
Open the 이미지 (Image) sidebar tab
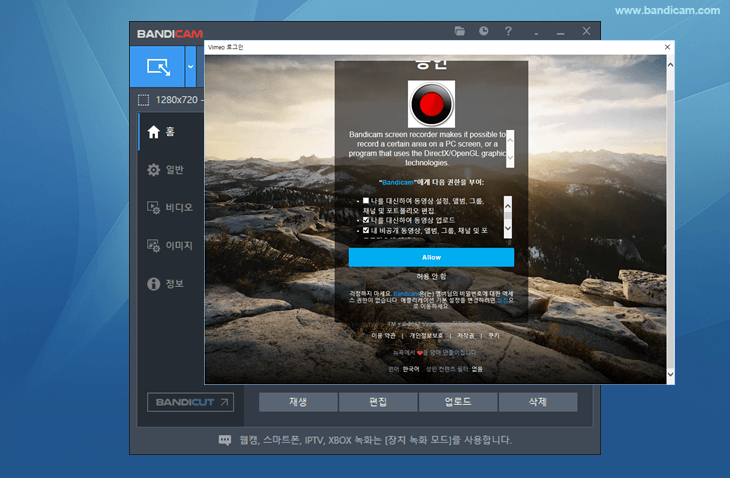(x=171, y=245)
